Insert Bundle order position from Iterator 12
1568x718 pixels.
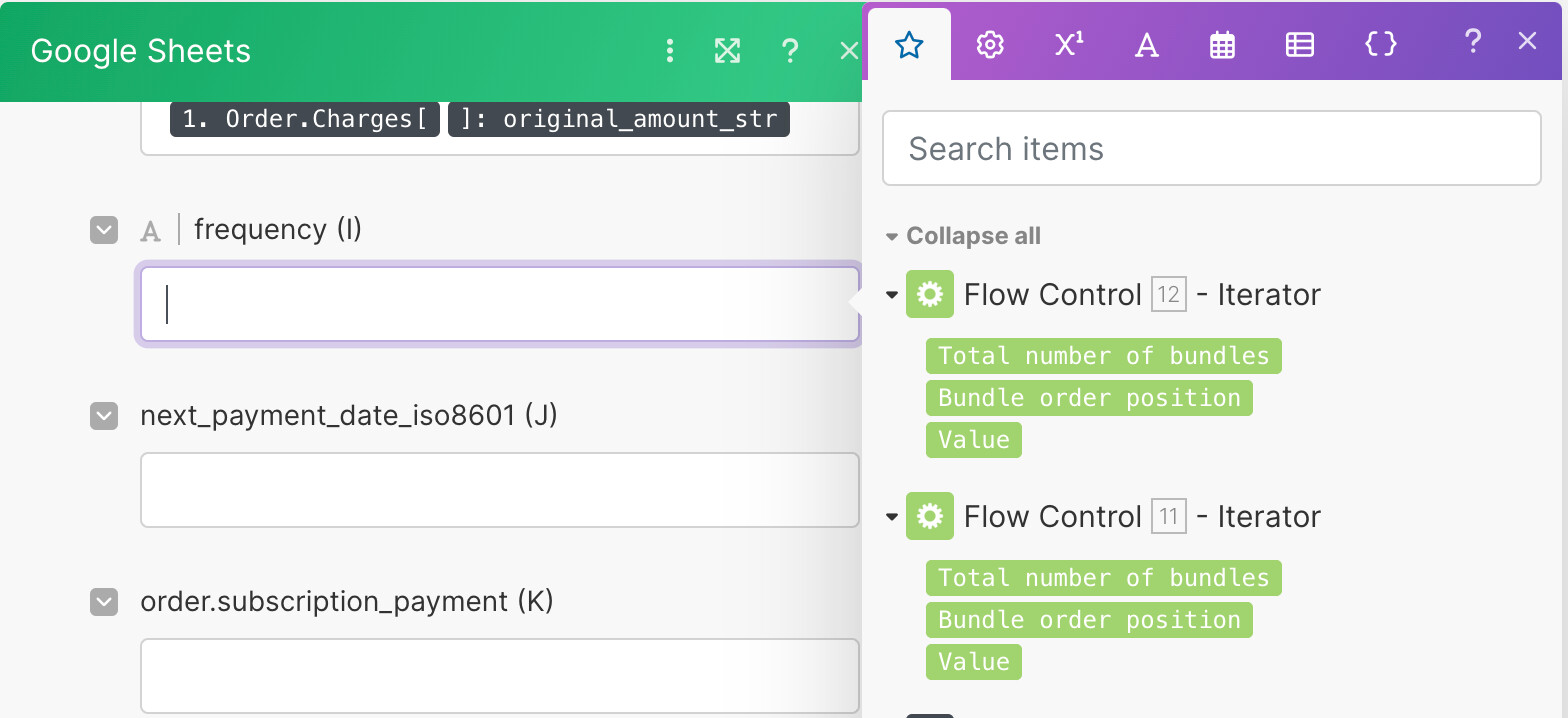(x=1089, y=398)
